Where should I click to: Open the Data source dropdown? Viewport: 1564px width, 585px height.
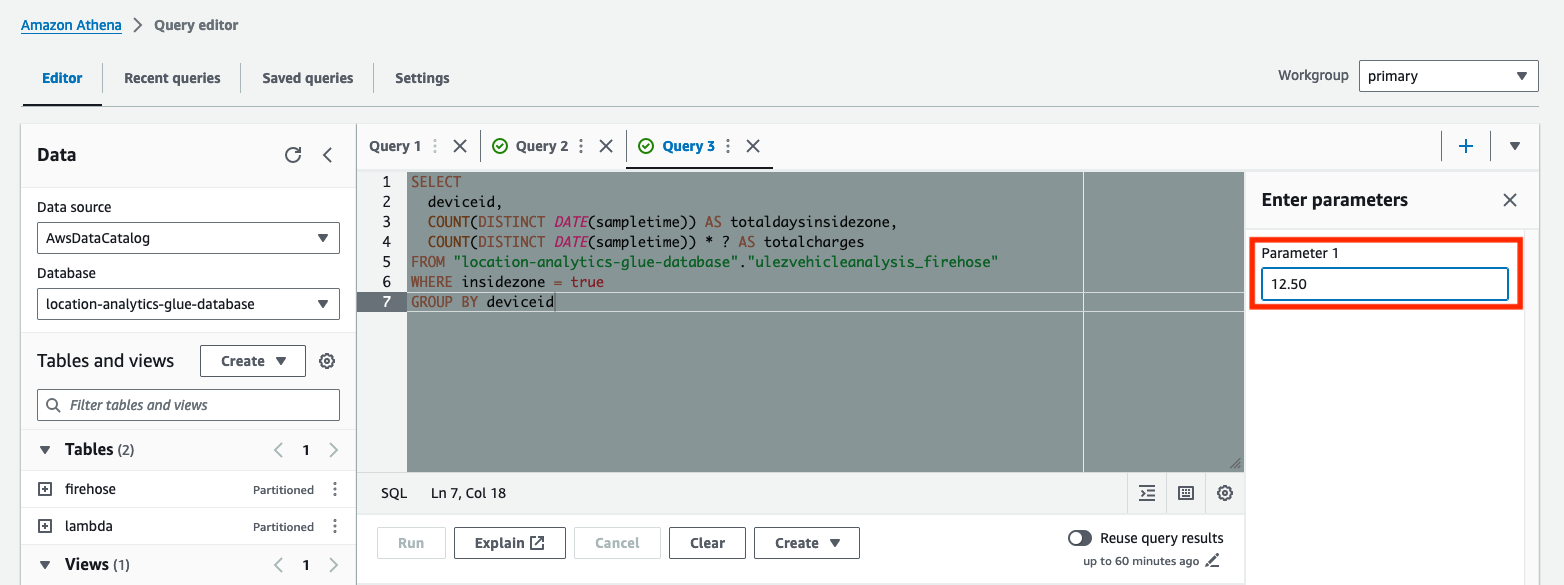(x=188, y=237)
